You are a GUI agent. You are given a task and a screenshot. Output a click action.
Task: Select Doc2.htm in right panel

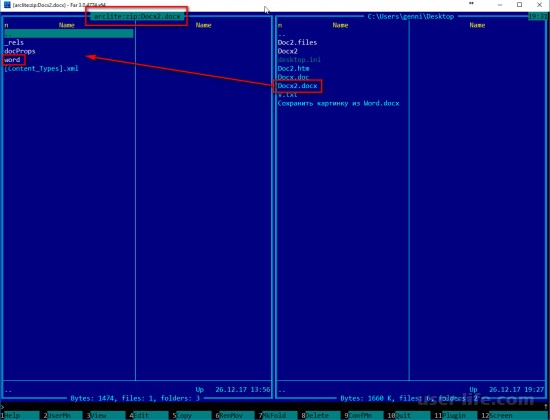[294, 69]
